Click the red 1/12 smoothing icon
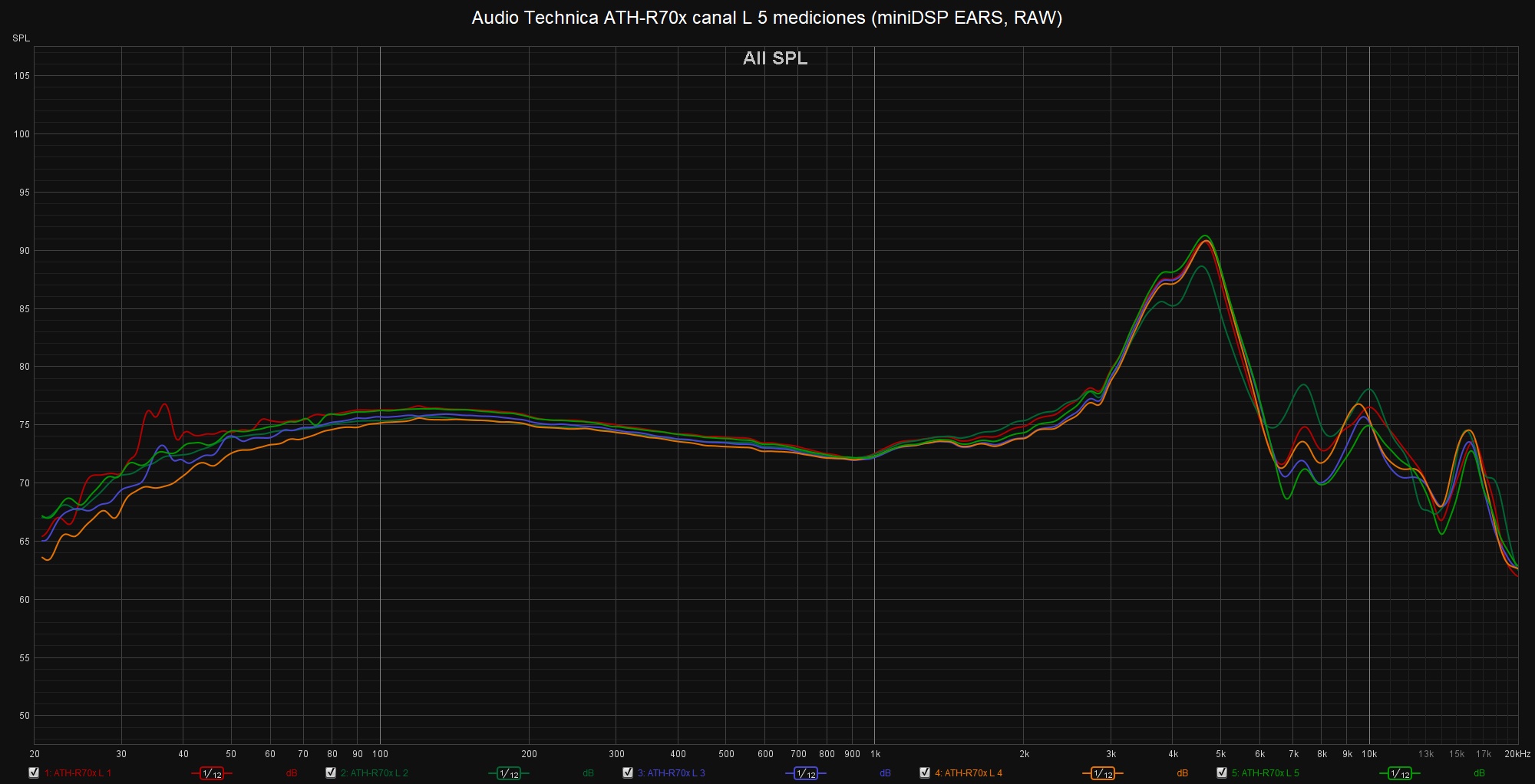The width and height of the screenshot is (1535, 784). 212,773
